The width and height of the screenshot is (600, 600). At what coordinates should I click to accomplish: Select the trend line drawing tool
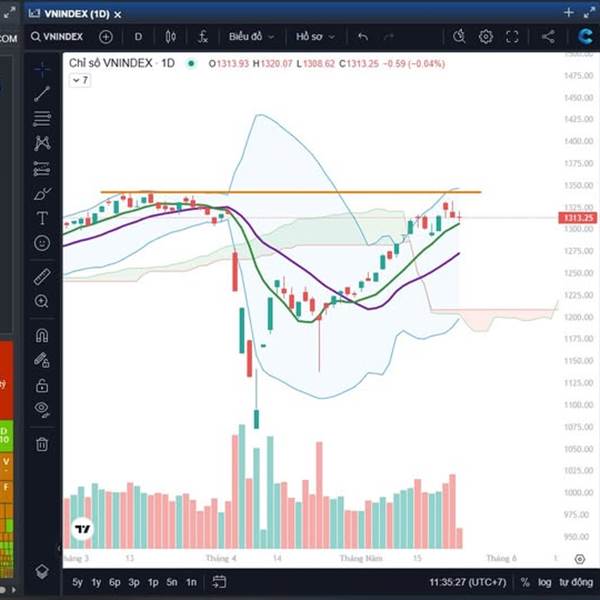pos(42,94)
